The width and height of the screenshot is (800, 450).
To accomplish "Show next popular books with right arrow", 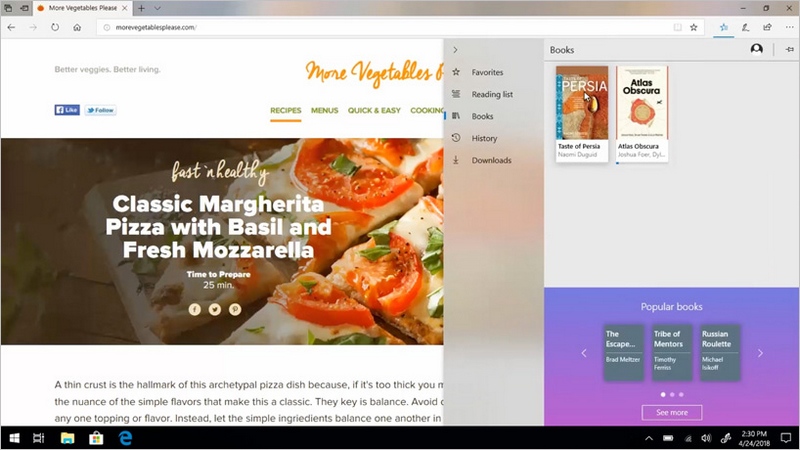I will click(760, 353).
